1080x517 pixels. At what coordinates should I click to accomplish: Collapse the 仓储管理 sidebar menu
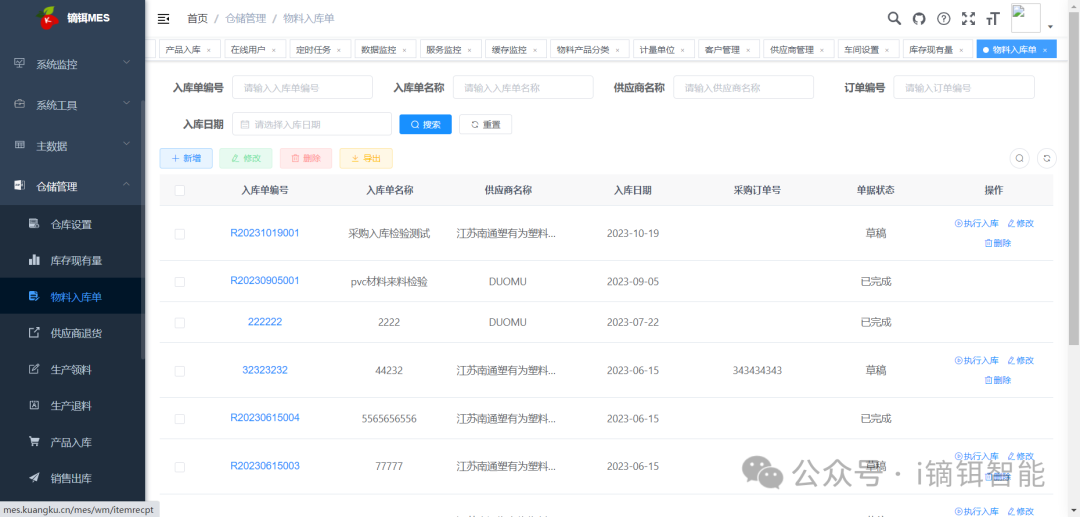pyautogui.click(x=72, y=186)
